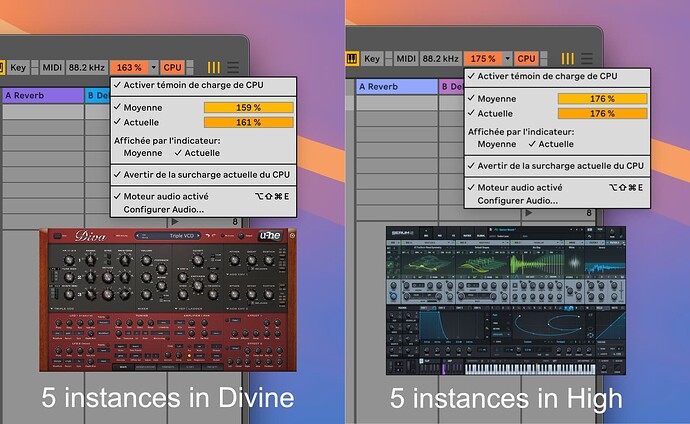Select Moyenne under Affichée par l'indicateur, 176 % menu
The width and height of the screenshot is (690, 424).
[496, 144]
